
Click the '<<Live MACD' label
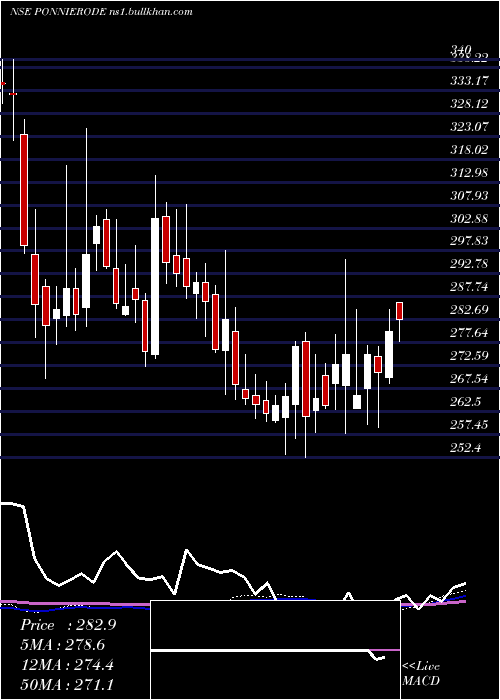[421, 674]
